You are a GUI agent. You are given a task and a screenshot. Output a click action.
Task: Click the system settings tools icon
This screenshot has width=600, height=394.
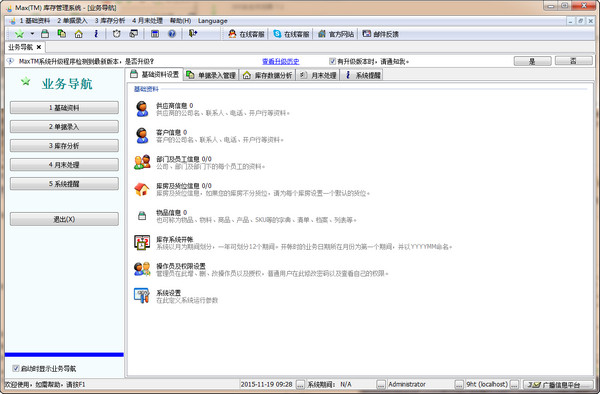142,296
